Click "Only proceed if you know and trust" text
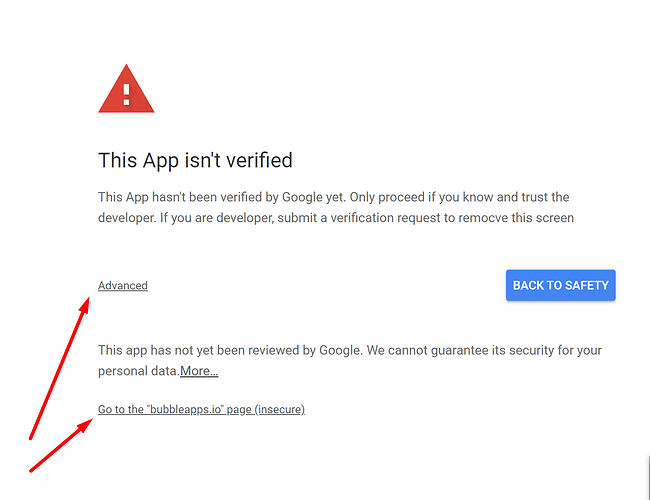 (449, 197)
